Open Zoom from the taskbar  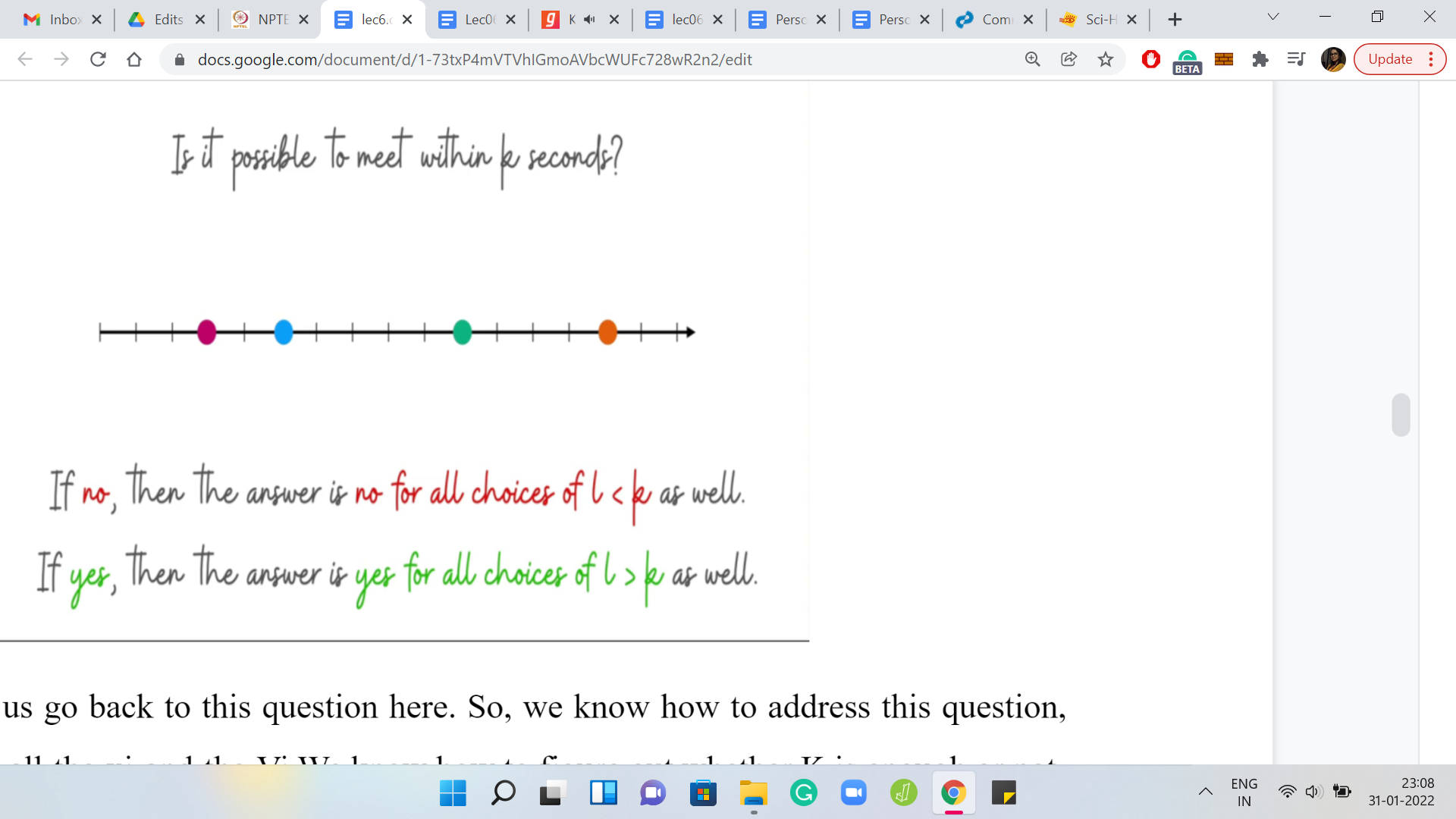(x=853, y=793)
